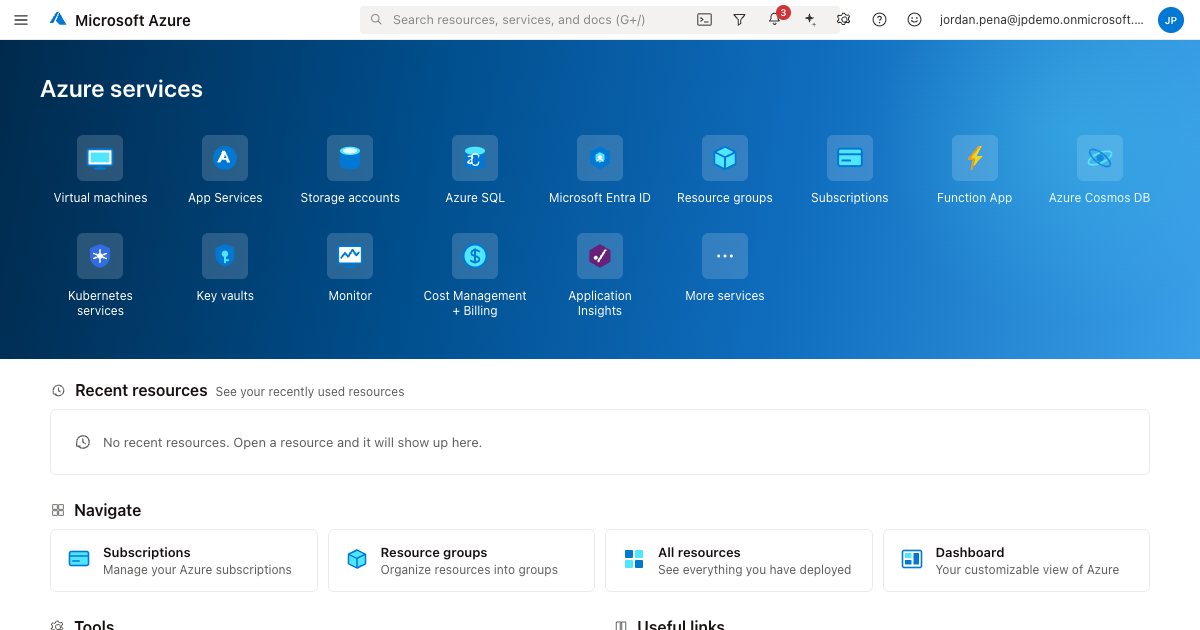Launch Copilot sparkle icon
Image resolution: width=1200 pixels, height=630 pixels.
[810, 19]
